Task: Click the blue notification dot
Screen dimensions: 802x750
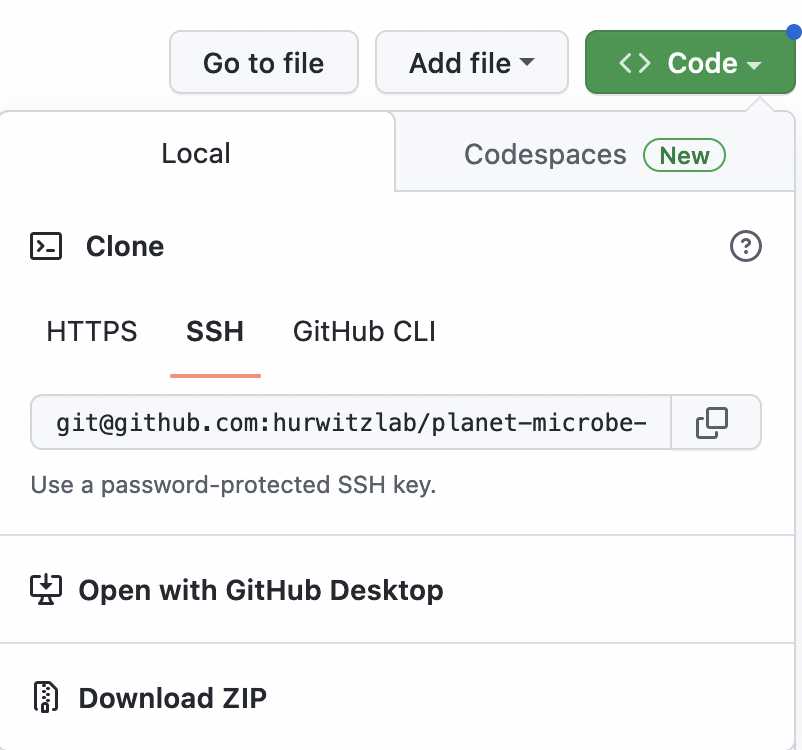Action: (x=794, y=32)
